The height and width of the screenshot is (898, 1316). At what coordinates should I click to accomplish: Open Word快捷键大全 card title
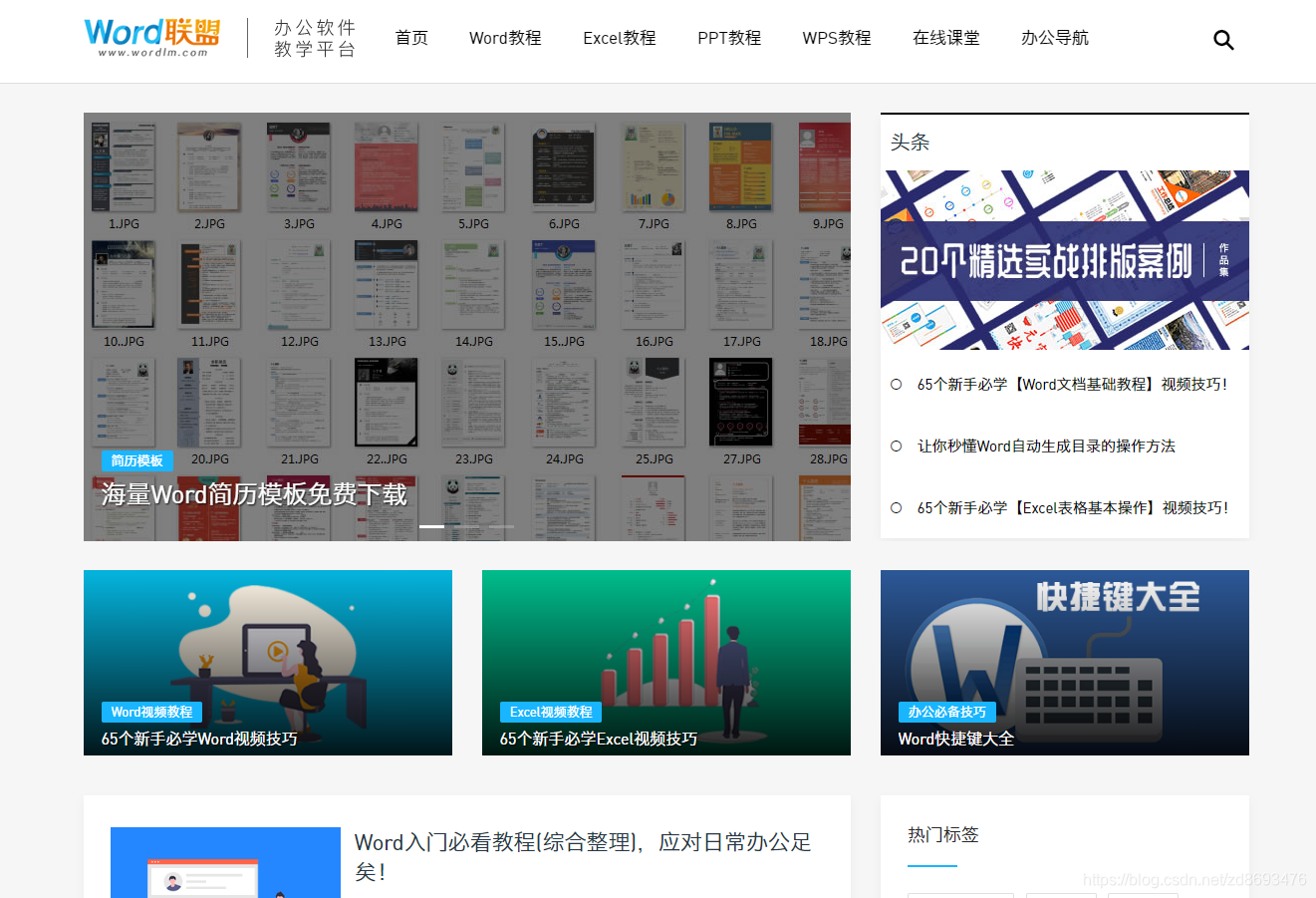tap(956, 739)
